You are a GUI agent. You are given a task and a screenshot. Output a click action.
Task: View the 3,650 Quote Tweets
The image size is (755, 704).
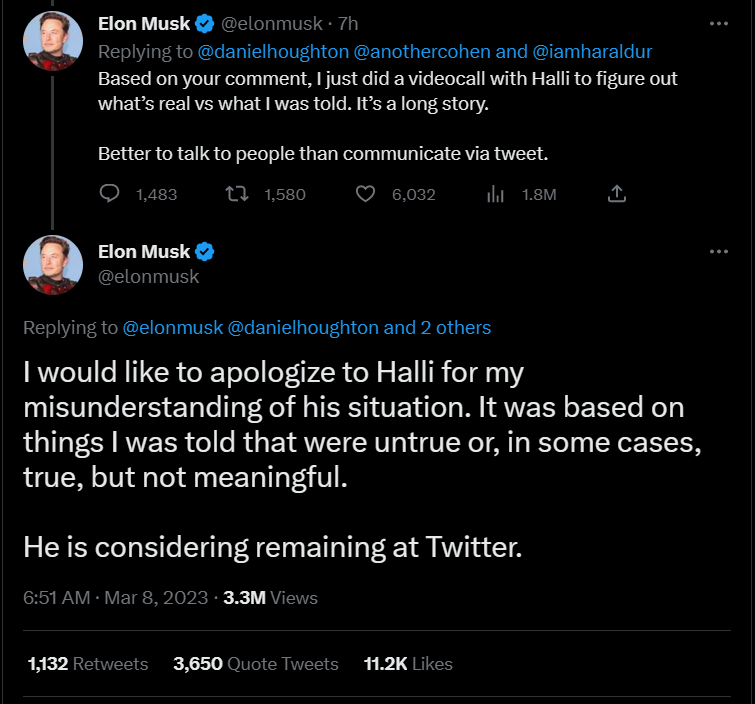pyautogui.click(x=255, y=664)
